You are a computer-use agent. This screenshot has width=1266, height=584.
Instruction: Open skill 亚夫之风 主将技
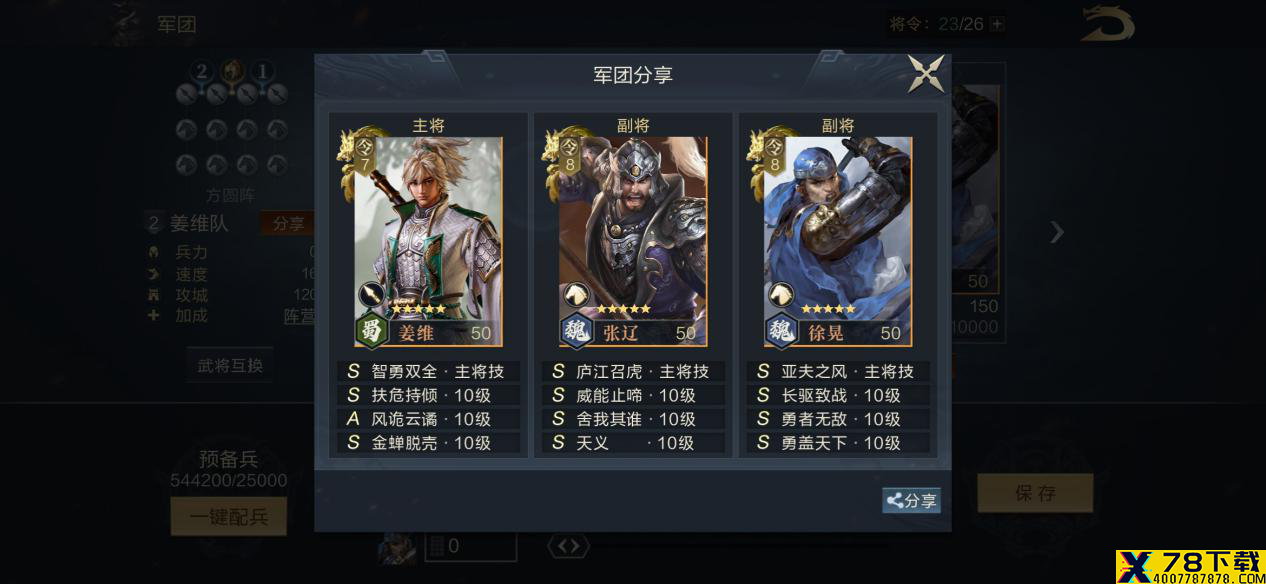tap(838, 371)
